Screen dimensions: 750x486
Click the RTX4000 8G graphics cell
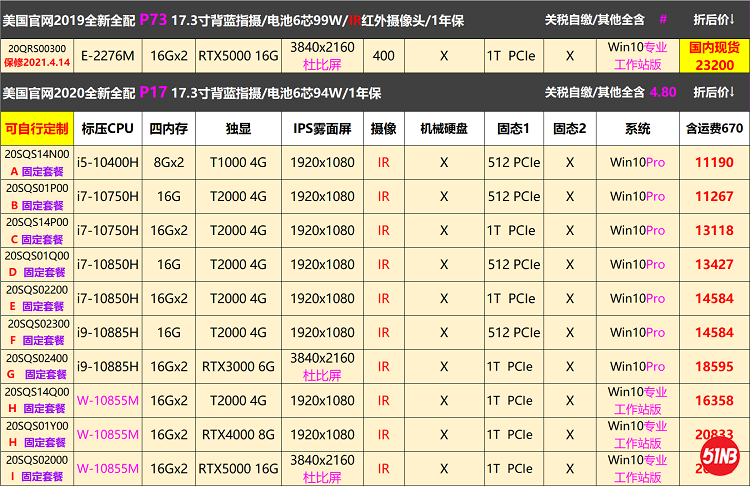click(x=237, y=434)
